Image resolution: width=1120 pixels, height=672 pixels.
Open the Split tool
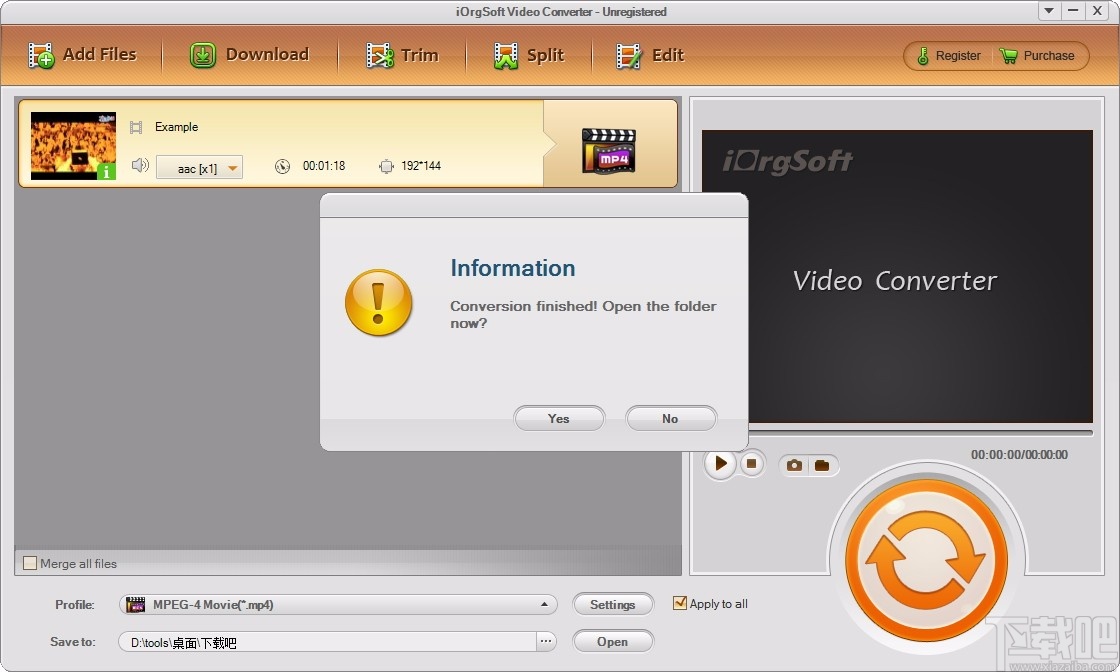tap(529, 55)
